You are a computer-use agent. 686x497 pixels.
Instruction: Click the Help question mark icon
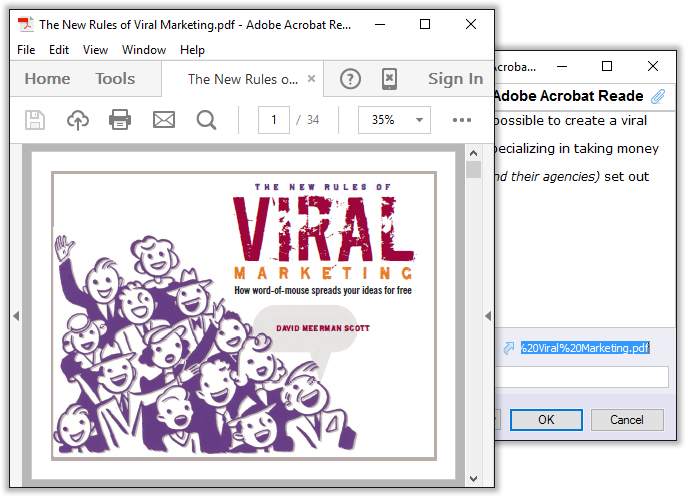[x=350, y=79]
